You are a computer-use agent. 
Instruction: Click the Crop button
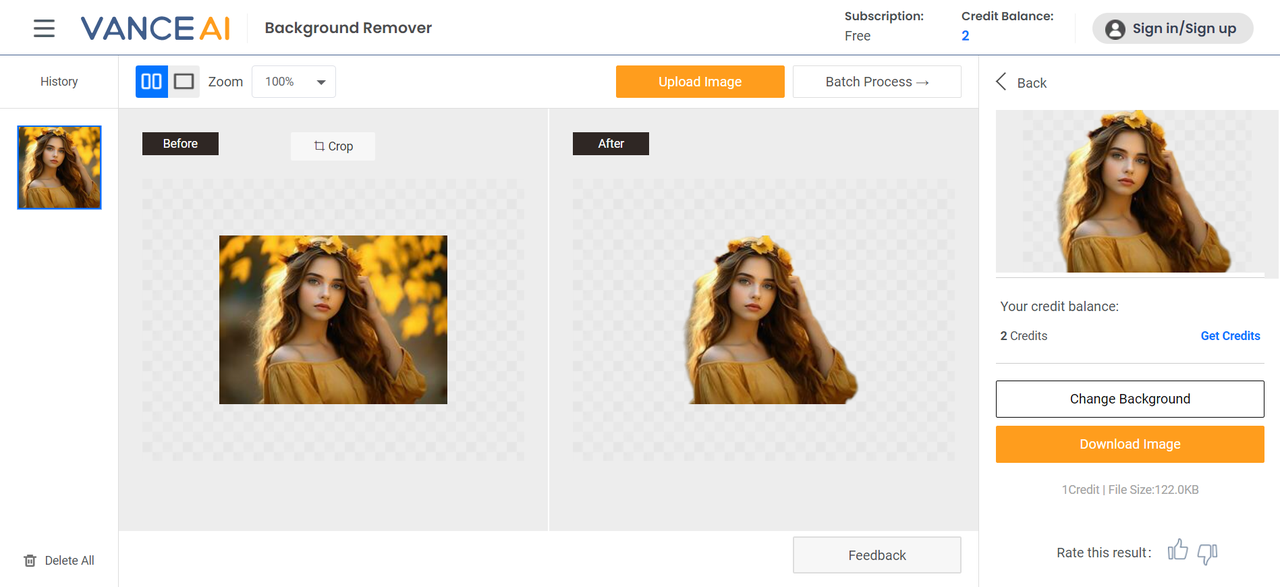(x=333, y=146)
